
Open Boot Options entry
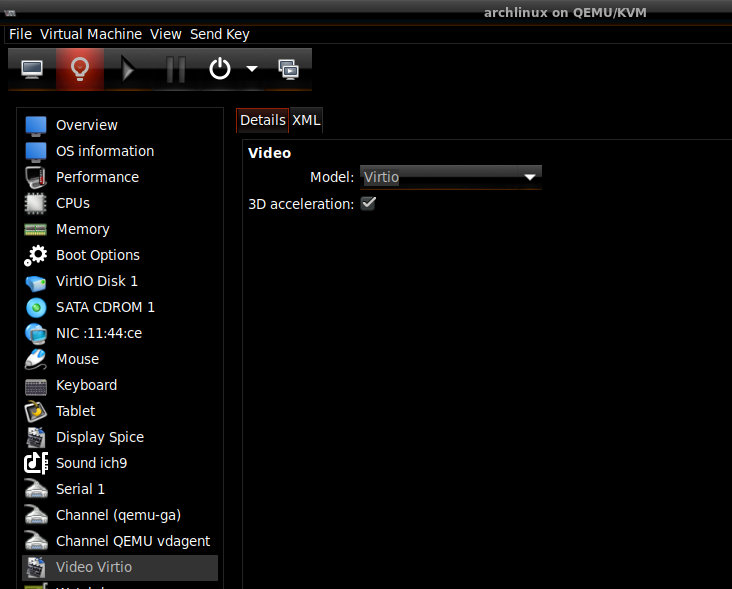(x=98, y=255)
